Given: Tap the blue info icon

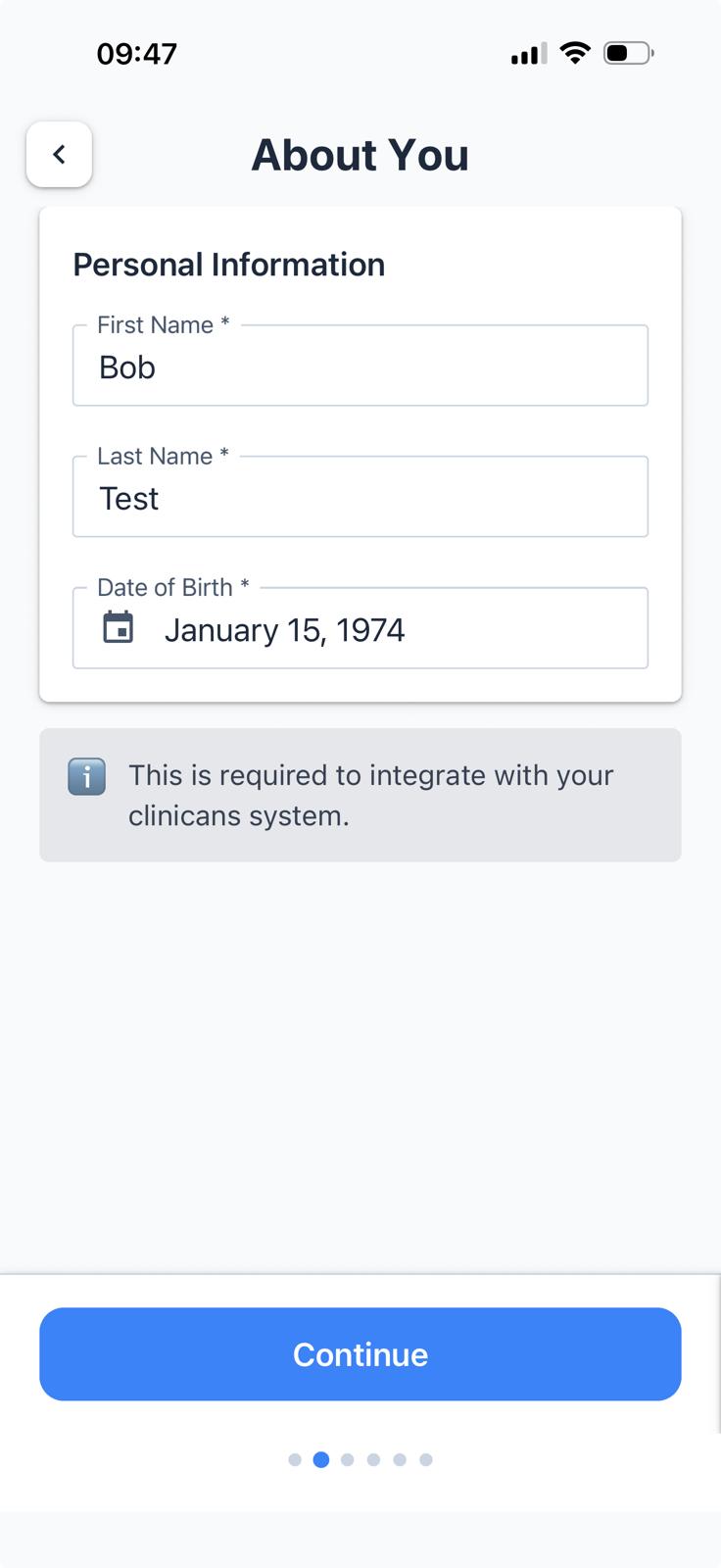Looking at the screenshot, I should click(x=86, y=777).
